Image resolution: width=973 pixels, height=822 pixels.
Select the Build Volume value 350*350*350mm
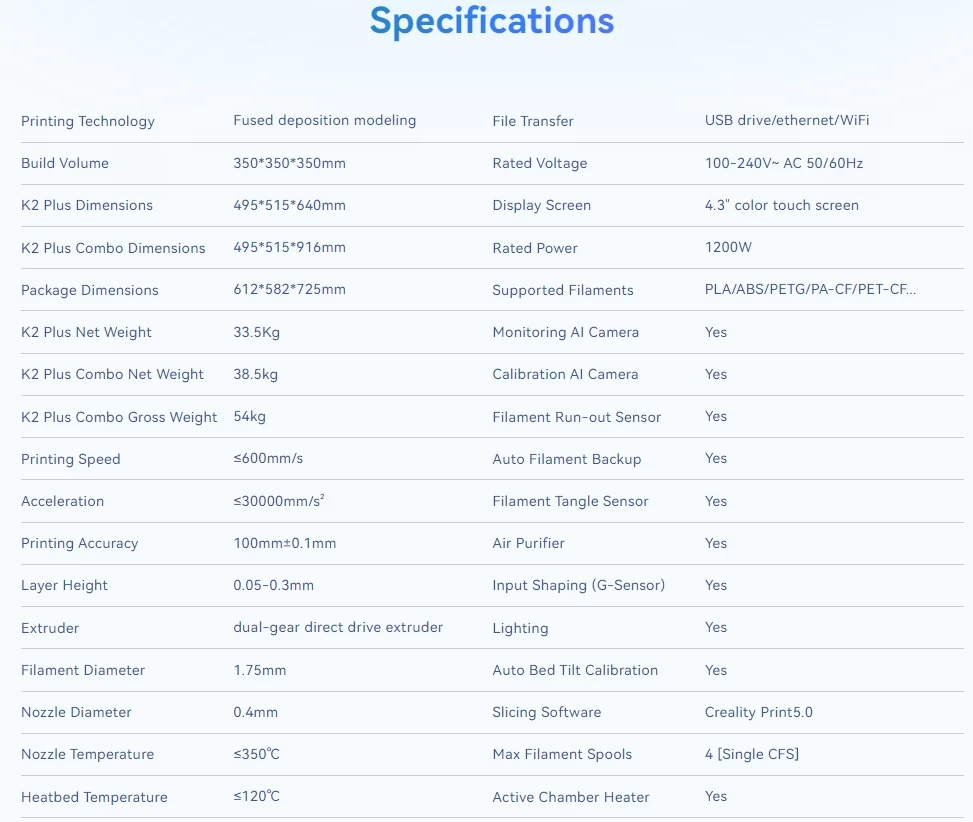click(289, 163)
